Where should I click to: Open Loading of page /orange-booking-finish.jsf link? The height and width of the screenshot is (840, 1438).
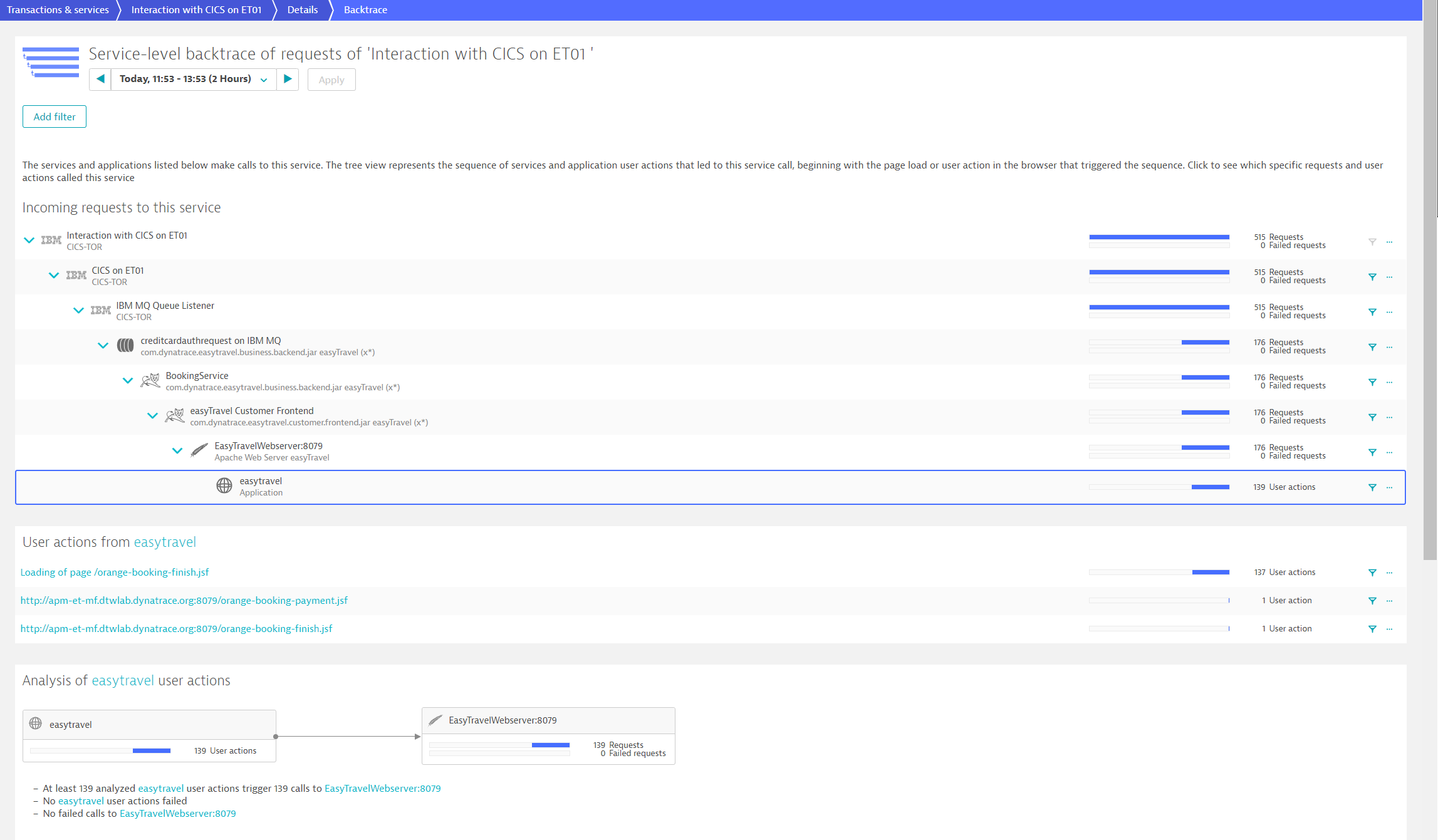click(115, 573)
